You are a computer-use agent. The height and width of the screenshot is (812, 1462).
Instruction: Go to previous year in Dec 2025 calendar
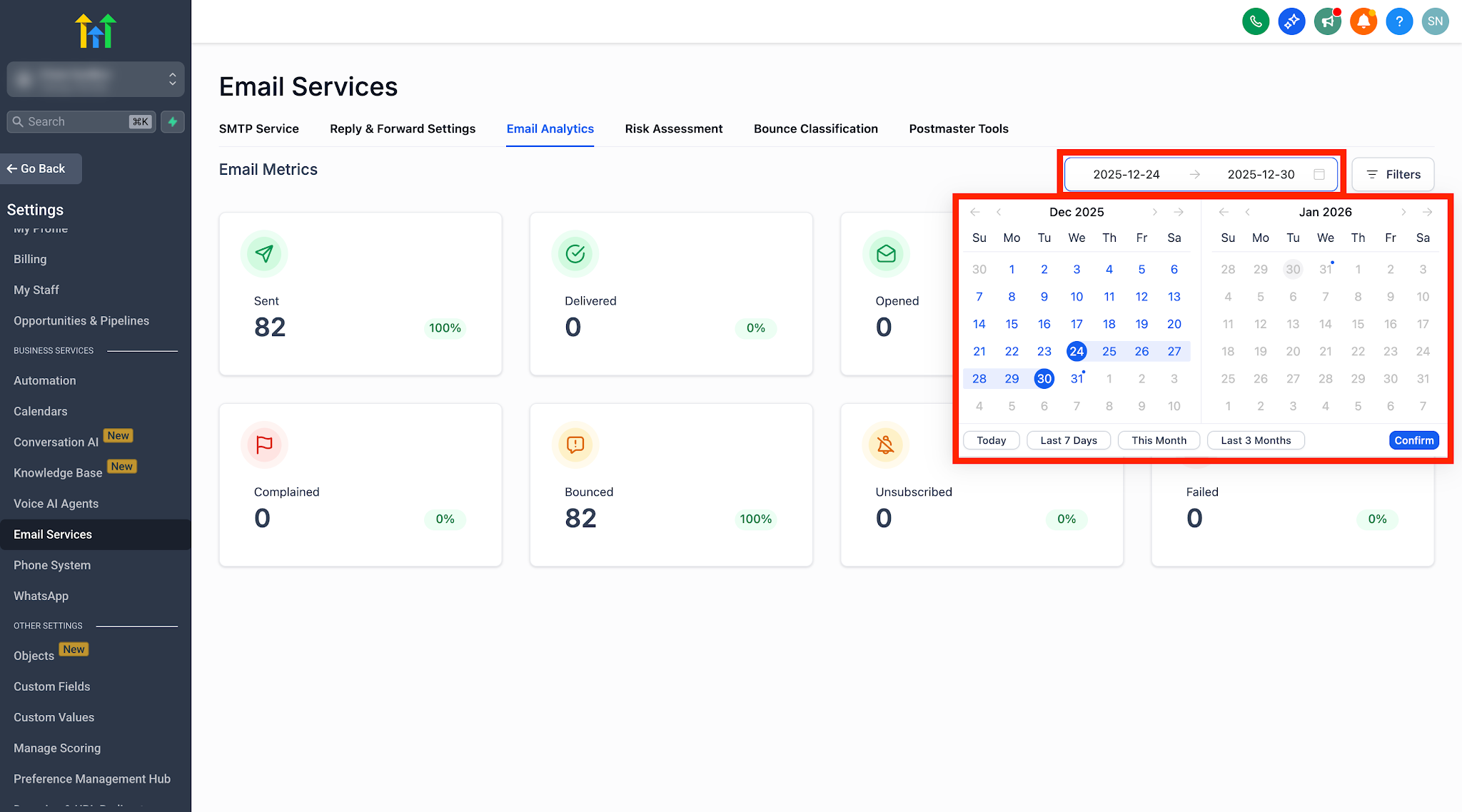[x=975, y=212]
